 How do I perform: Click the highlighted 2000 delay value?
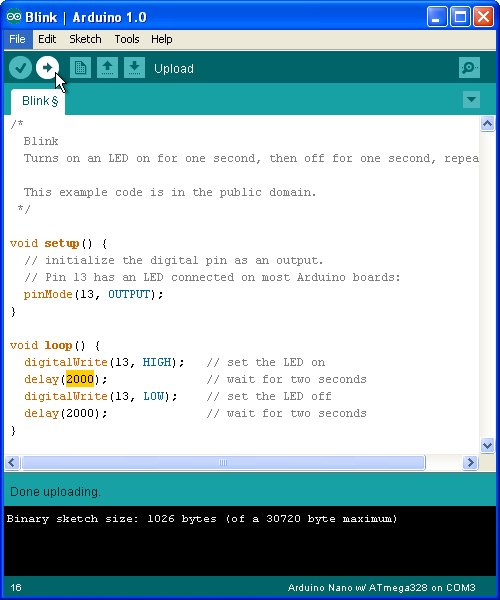80,379
